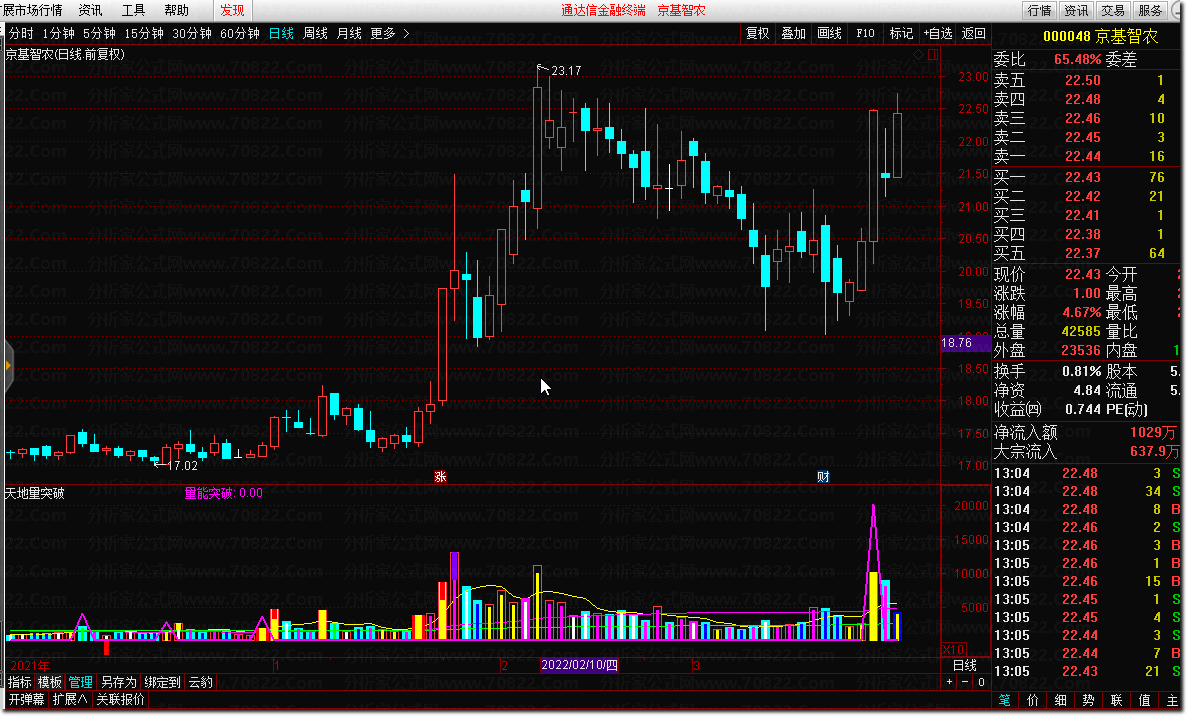Select the 日线 daily period
Screen dimensions: 1189x717
pos(281,33)
